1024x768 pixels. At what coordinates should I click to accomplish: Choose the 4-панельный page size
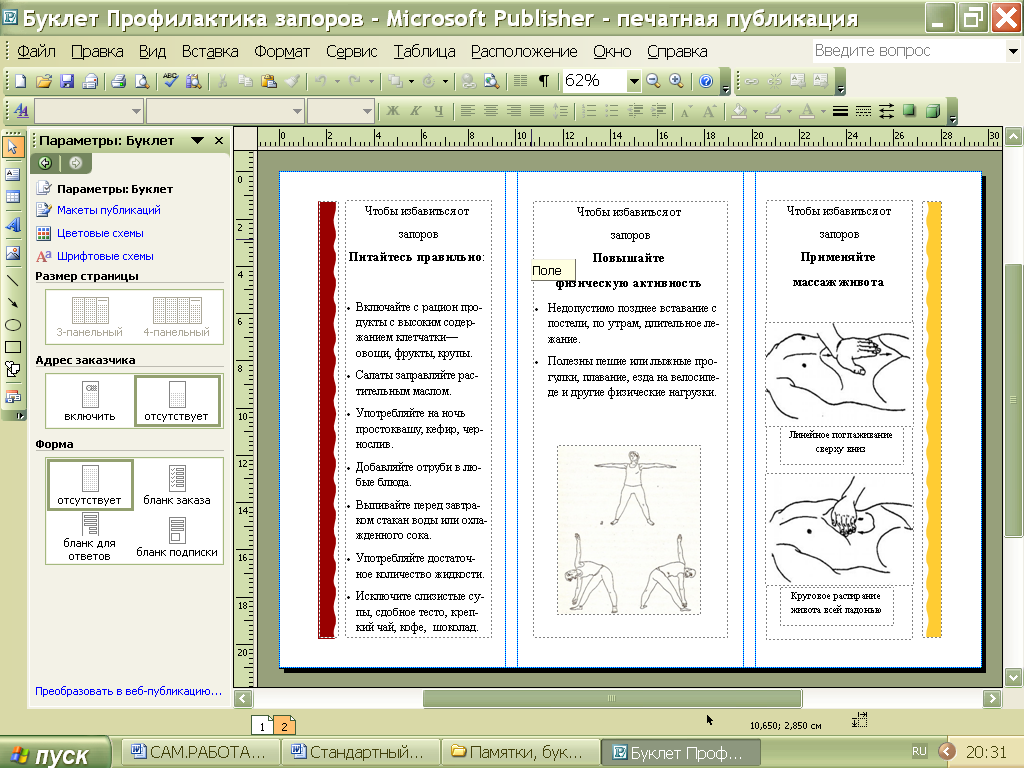176,317
